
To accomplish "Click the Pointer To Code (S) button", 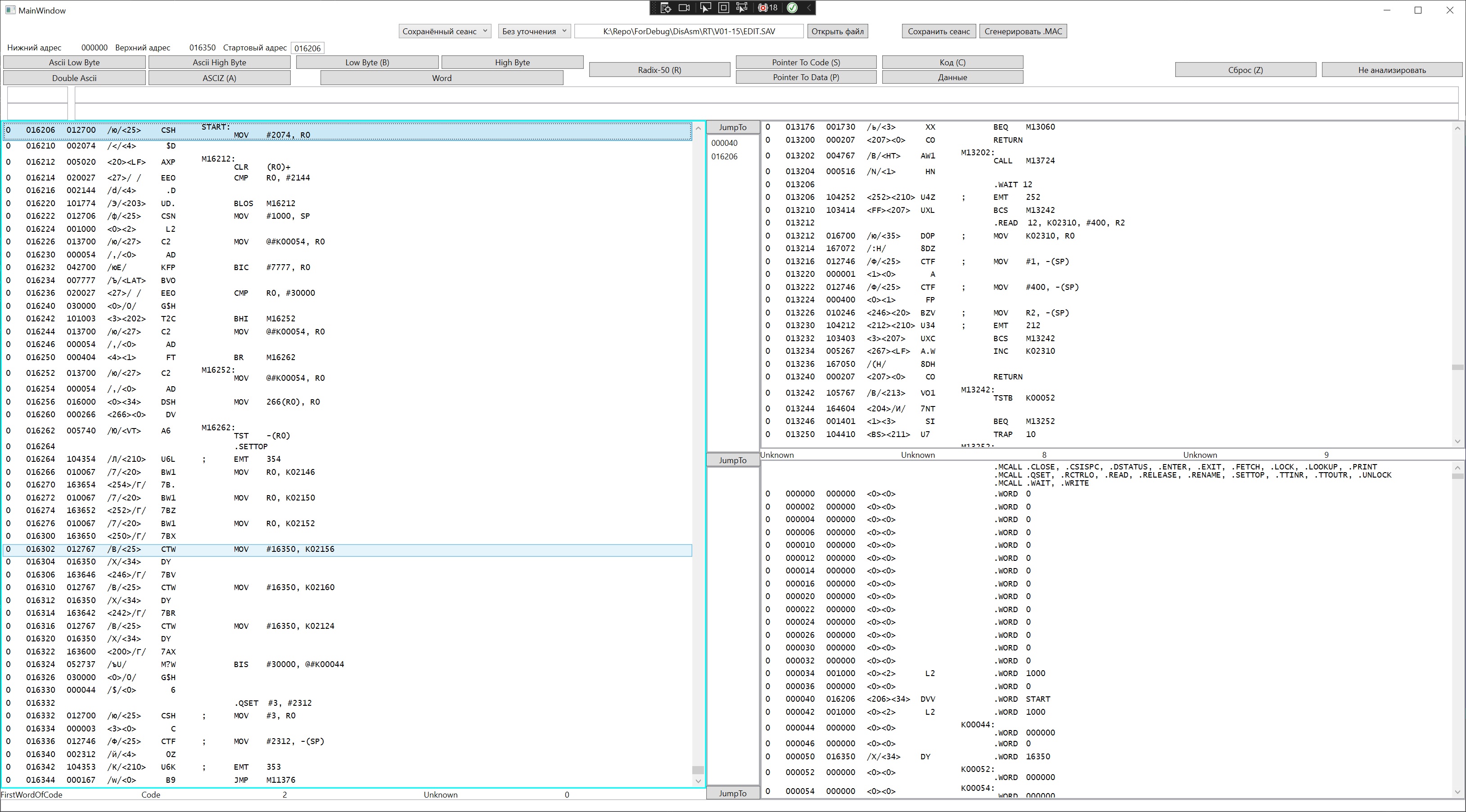I will point(805,63).
